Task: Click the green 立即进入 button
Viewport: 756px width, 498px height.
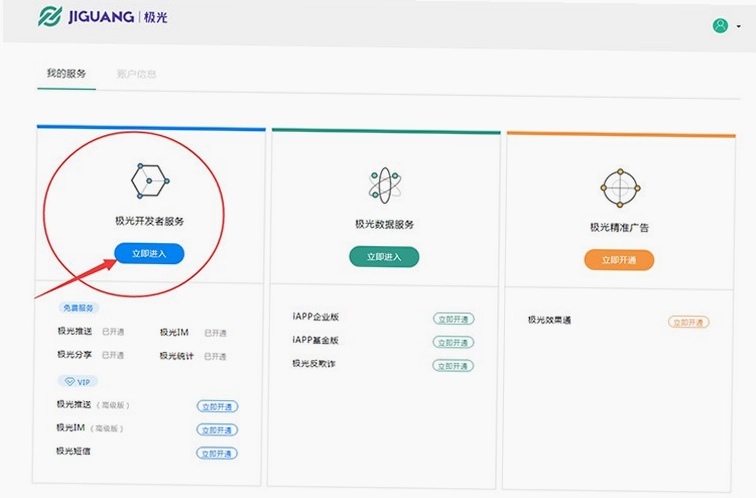Action: 384,256
